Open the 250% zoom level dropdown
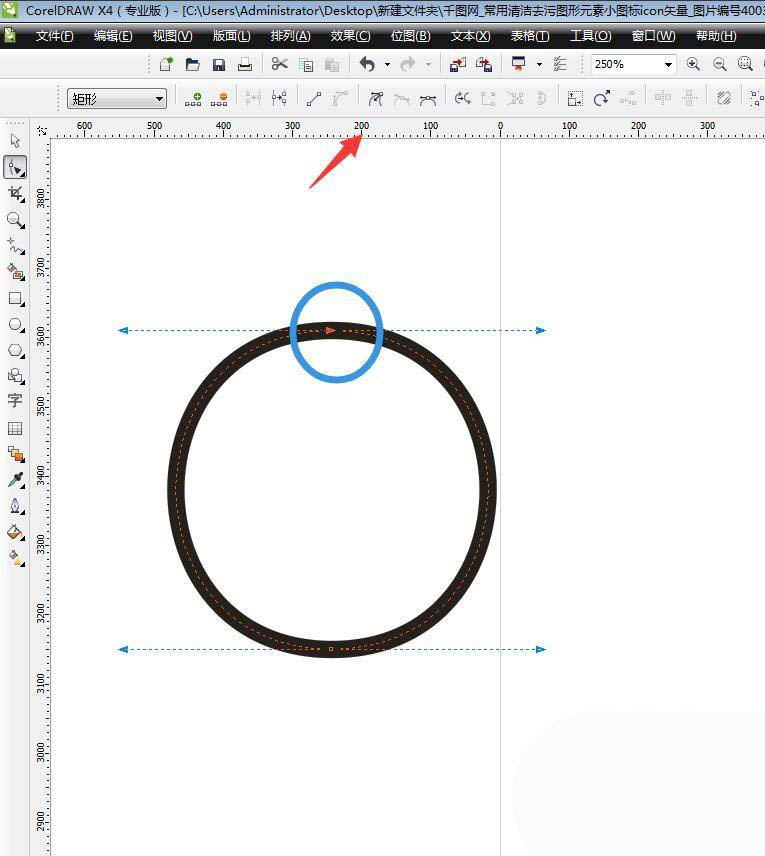Screen dimensions: 765x856 tap(668, 64)
